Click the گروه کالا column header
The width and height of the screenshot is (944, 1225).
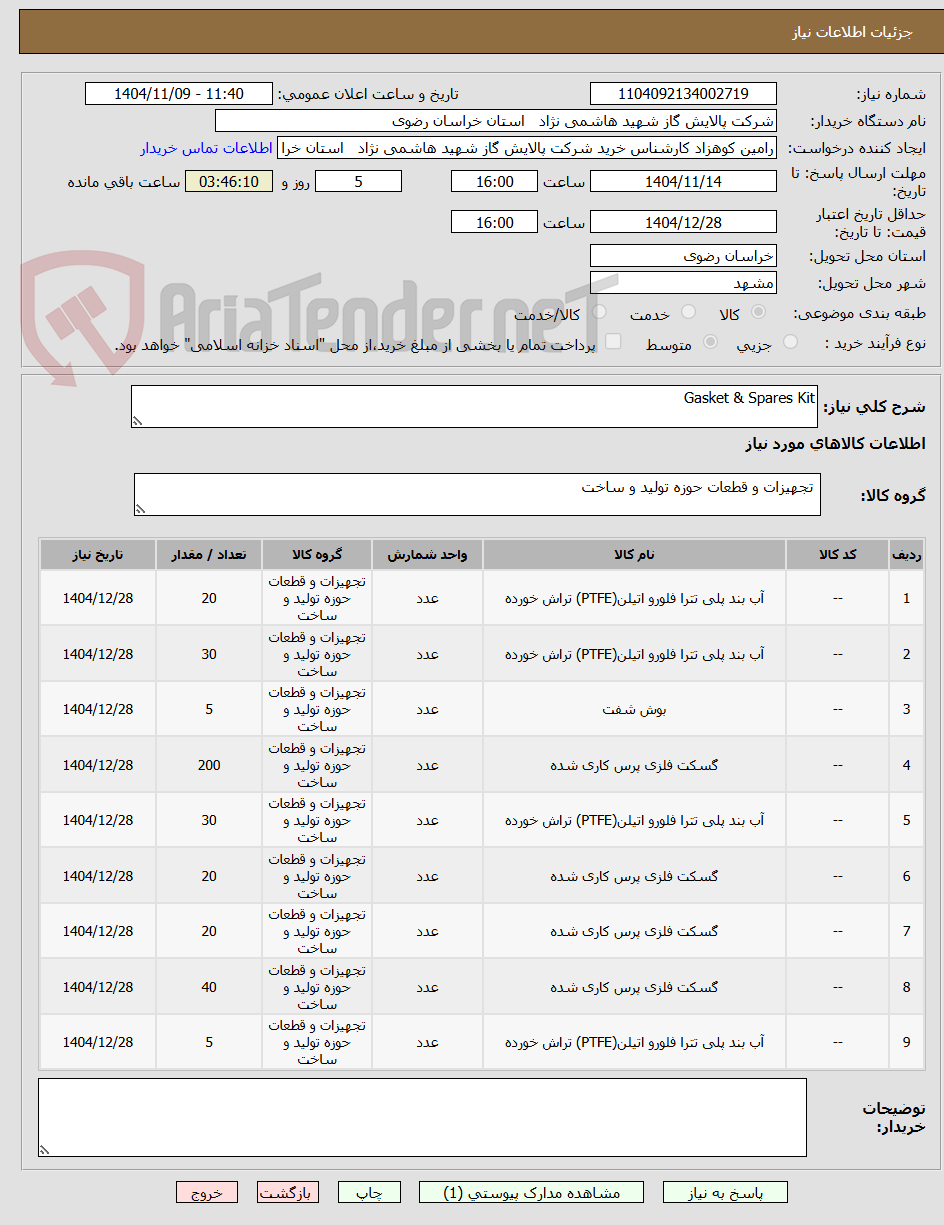tap(317, 555)
